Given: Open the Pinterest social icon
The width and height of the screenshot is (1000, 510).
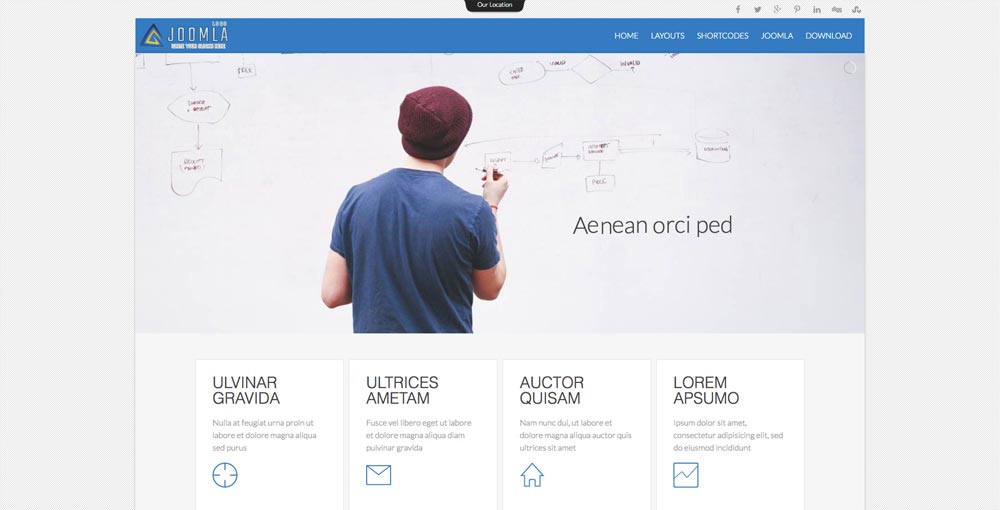Looking at the screenshot, I should tap(797, 10).
